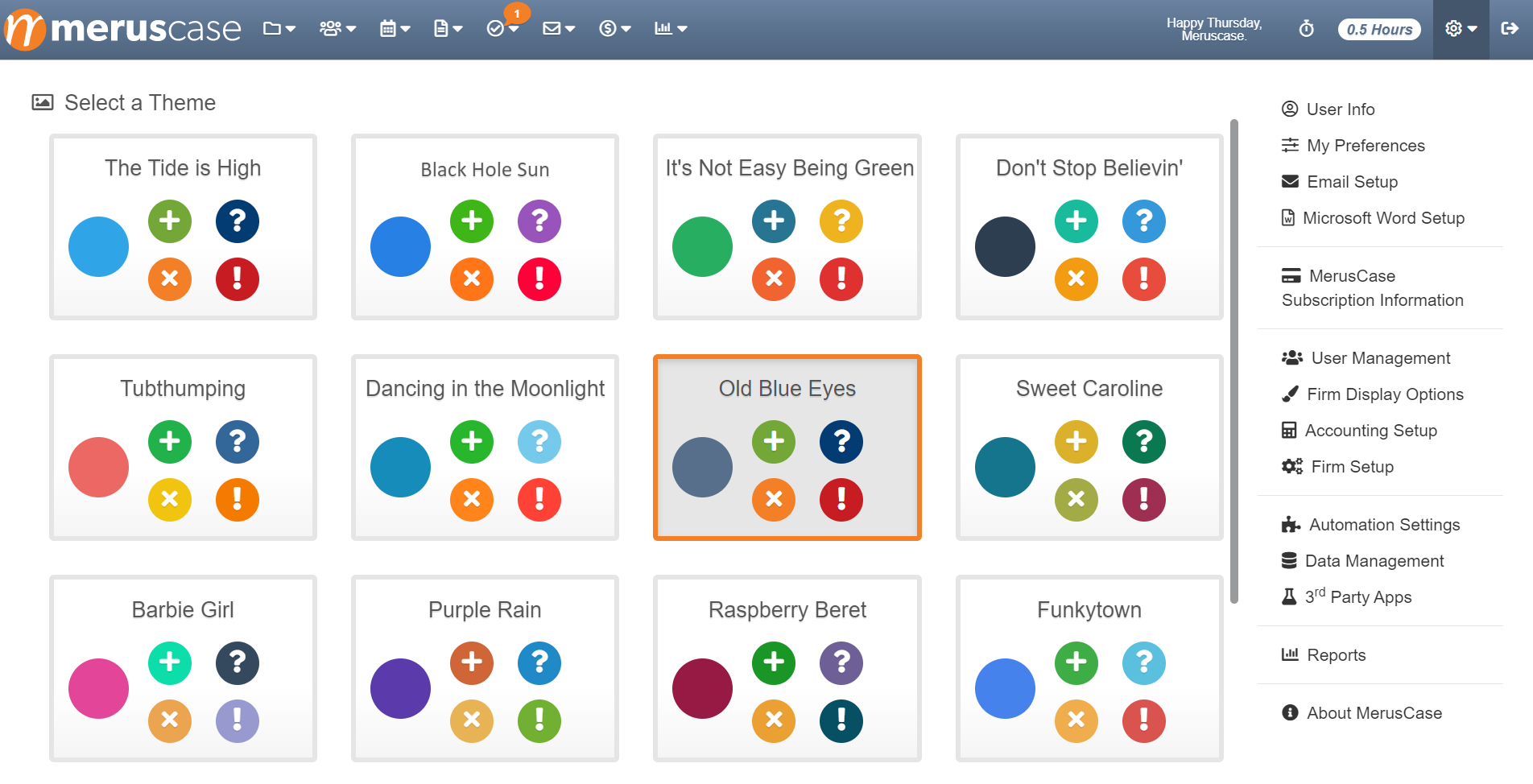Click Purple Rain green exclamation icon
Viewport: 1533px width, 784px height.
point(539,720)
